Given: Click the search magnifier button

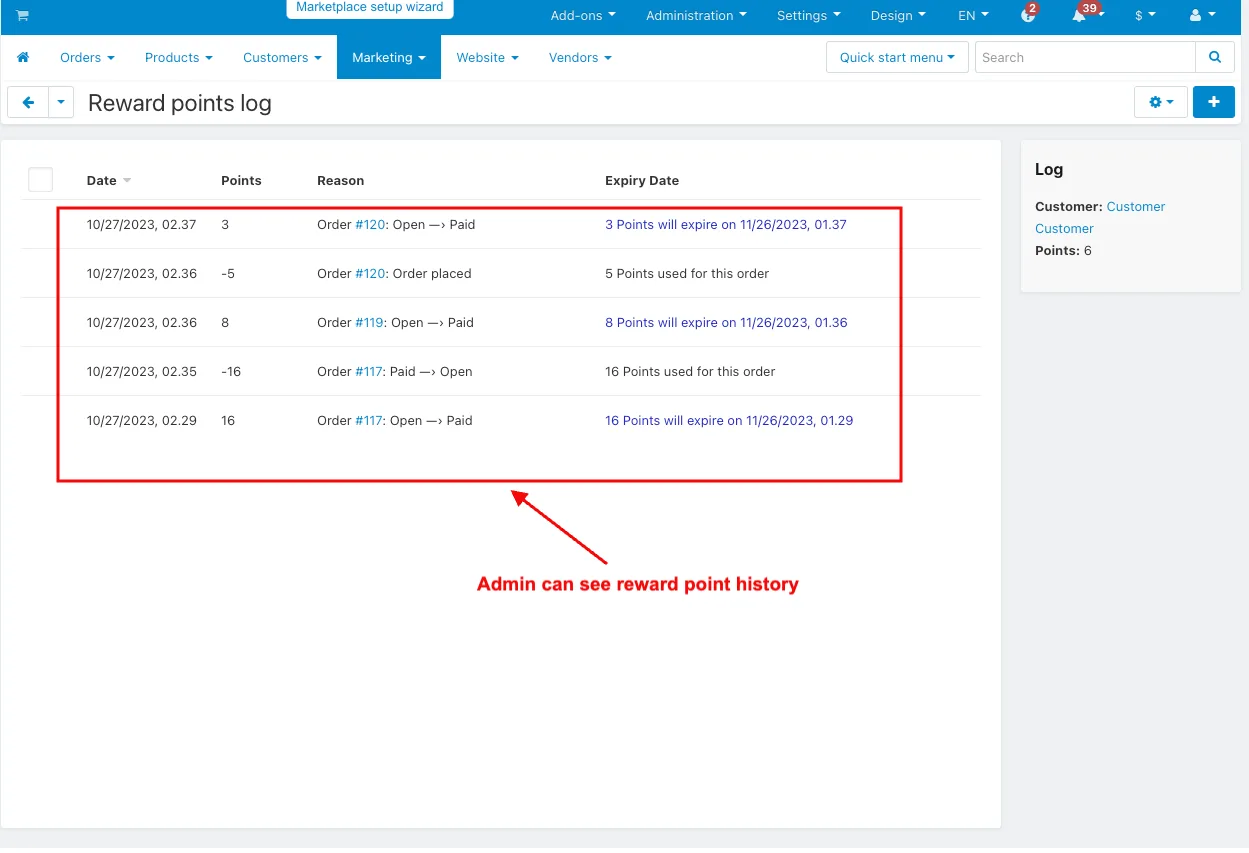Looking at the screenshot, I should pyautogui.click(x=1215, y=58).
